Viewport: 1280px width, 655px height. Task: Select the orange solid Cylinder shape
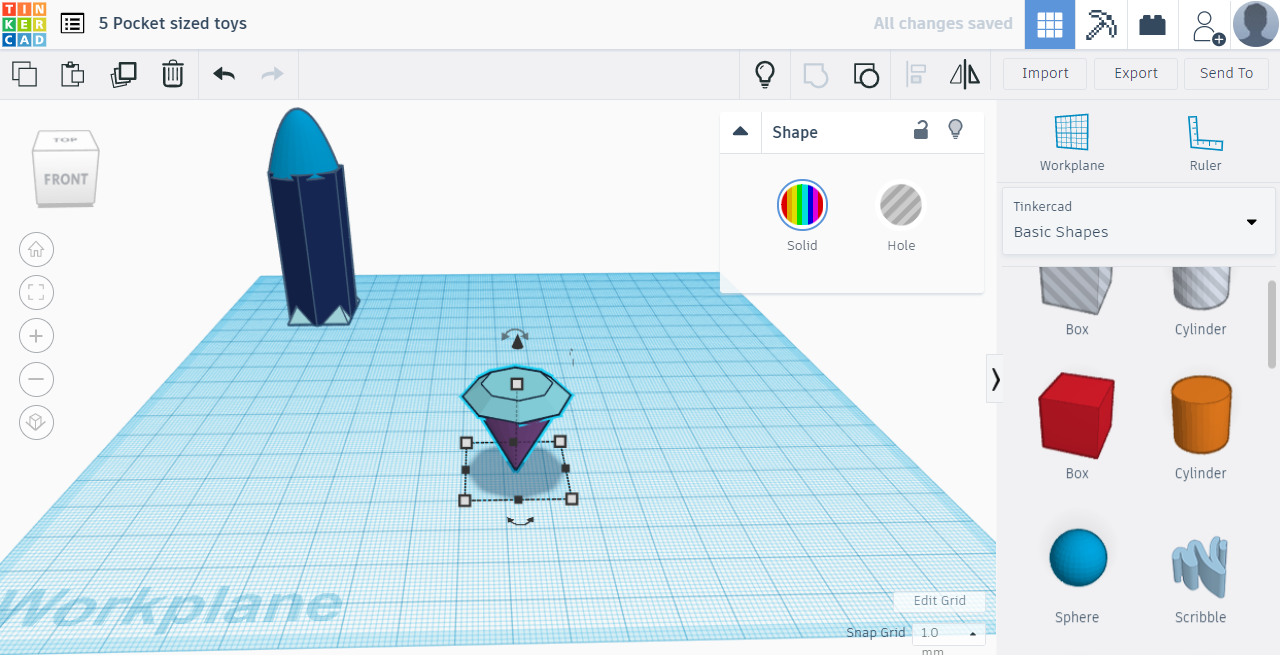tap(1201, 414)
